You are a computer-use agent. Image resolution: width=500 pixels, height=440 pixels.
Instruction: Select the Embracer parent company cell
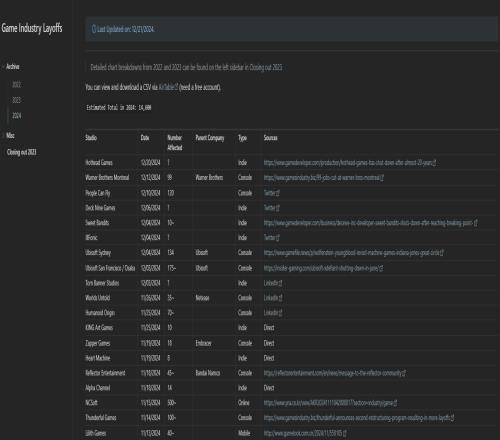(x=203, y=343)
